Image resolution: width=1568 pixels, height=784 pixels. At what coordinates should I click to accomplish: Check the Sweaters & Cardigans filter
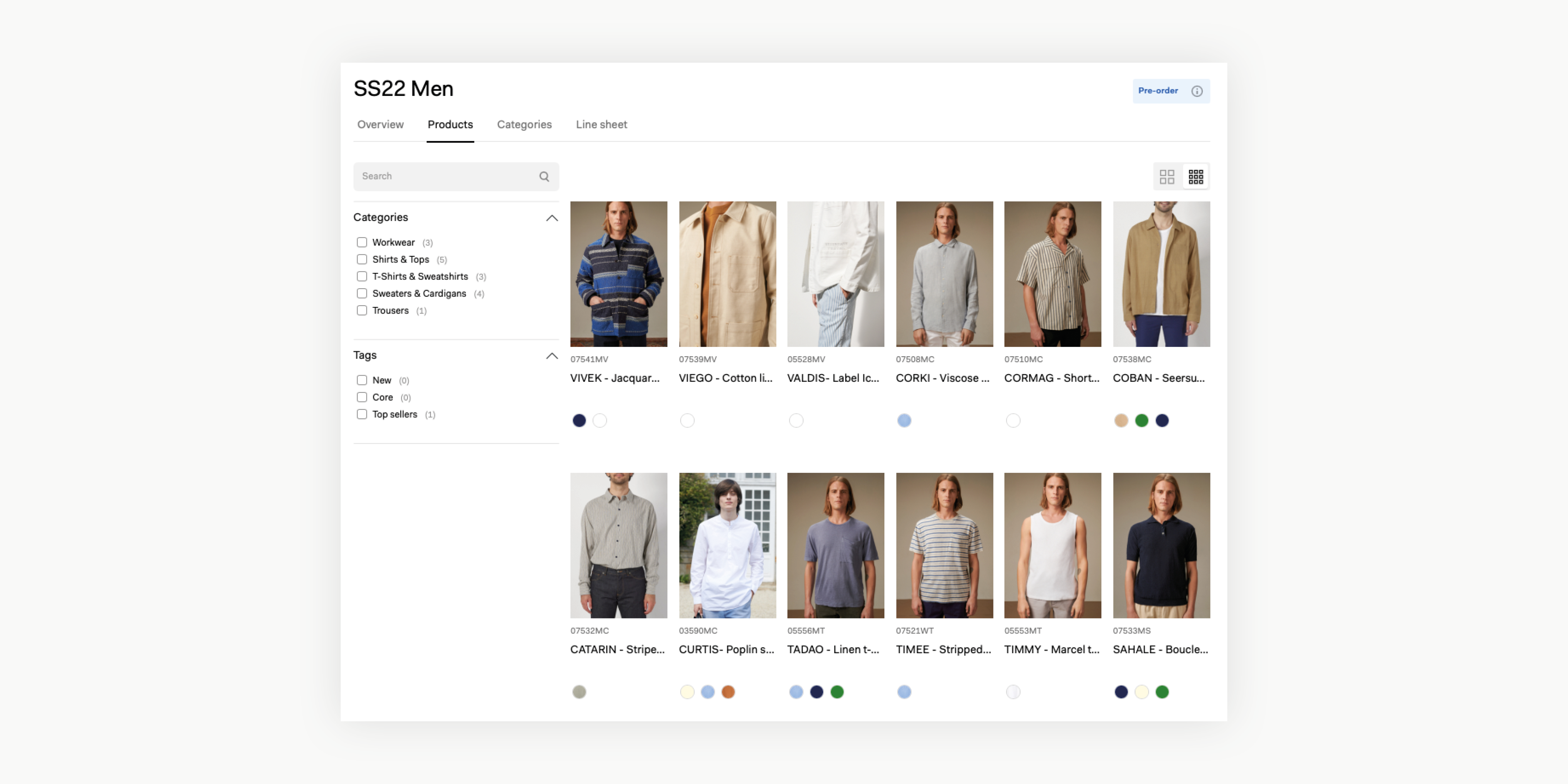(x=362, y=294)
